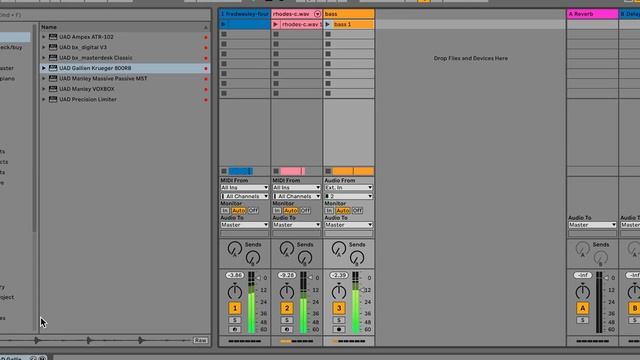Expand the UAD Precision Limiter entry

pyautogui.click(x=44, y=99)
